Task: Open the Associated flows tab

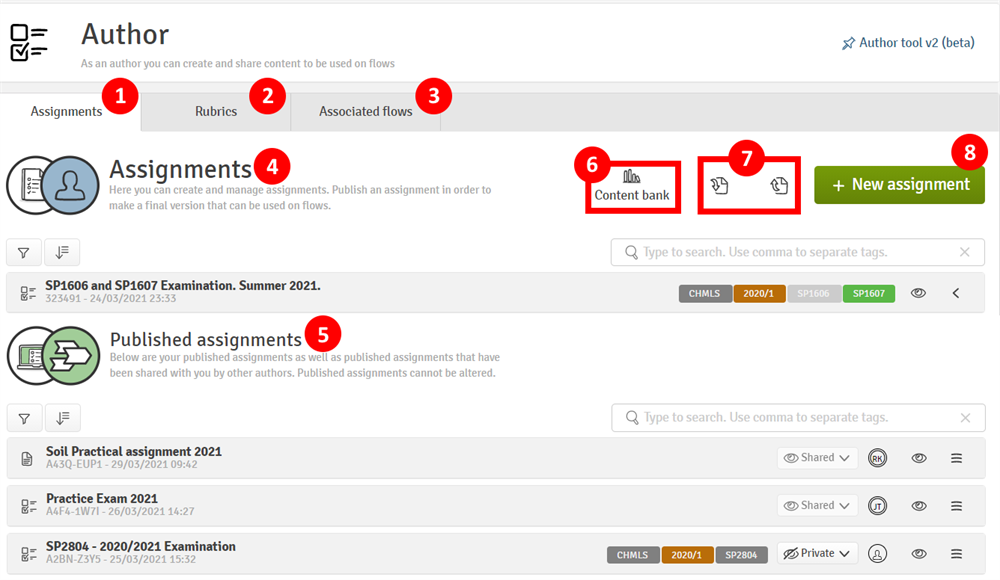Action: pyautogui.click(x=365, y=112)
